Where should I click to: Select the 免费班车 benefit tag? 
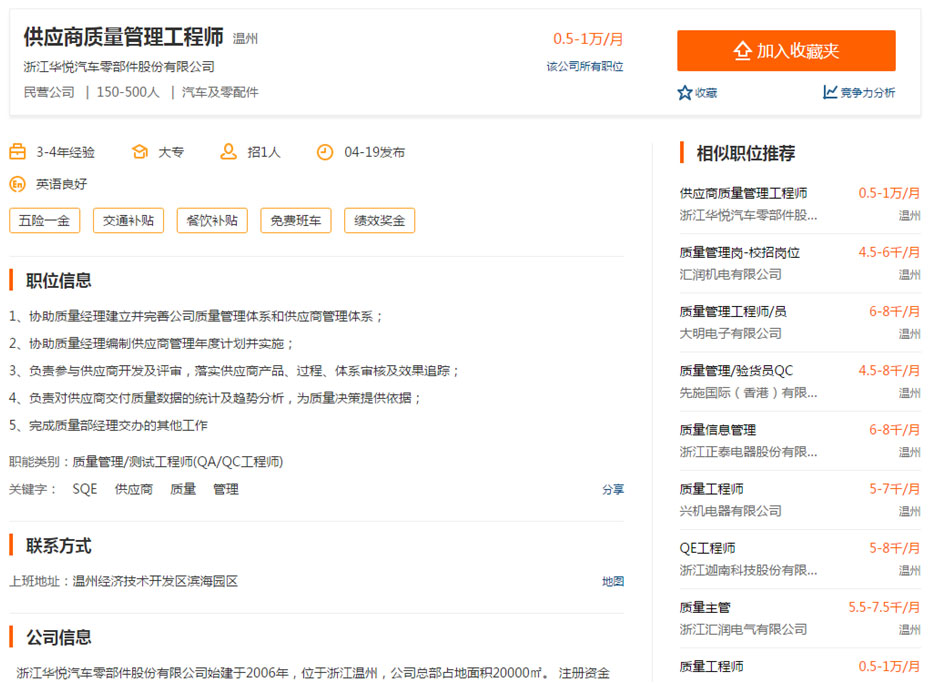295,221
